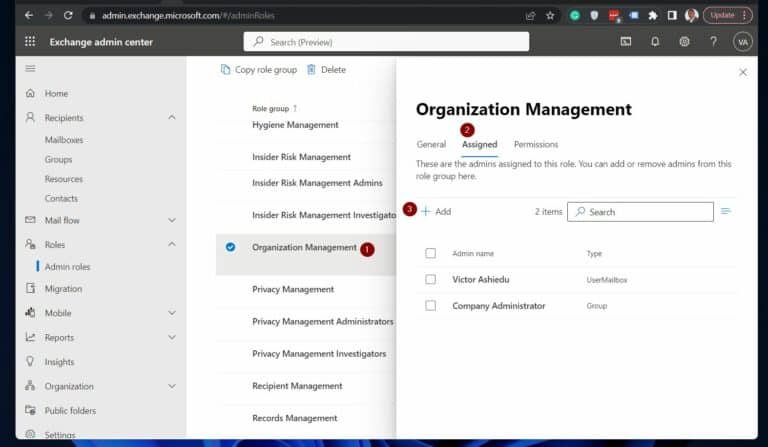Deselect the Organization Management row checkmark
The height and width of the screenshot is (447, 768).
point(230,247)
